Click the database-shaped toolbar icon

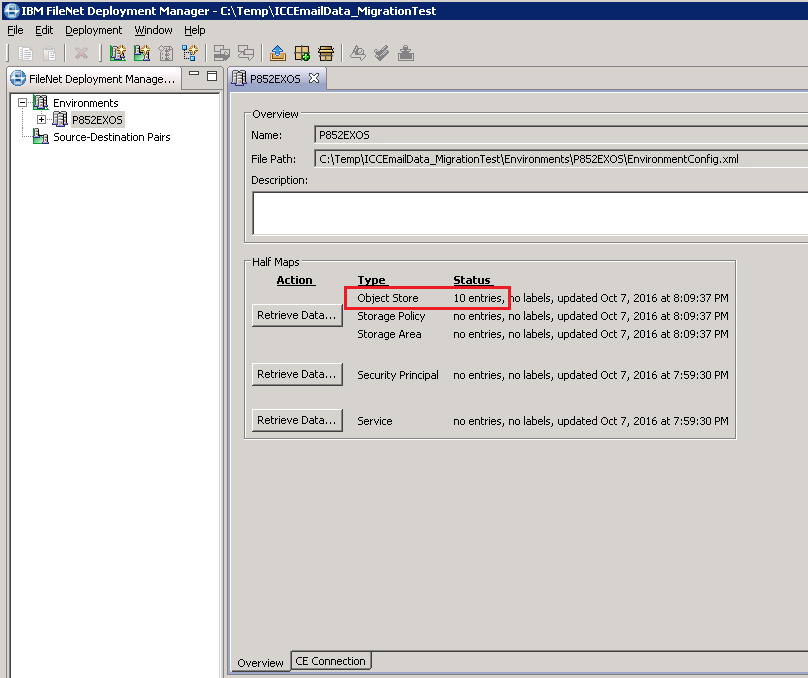[x=325, y=53]
